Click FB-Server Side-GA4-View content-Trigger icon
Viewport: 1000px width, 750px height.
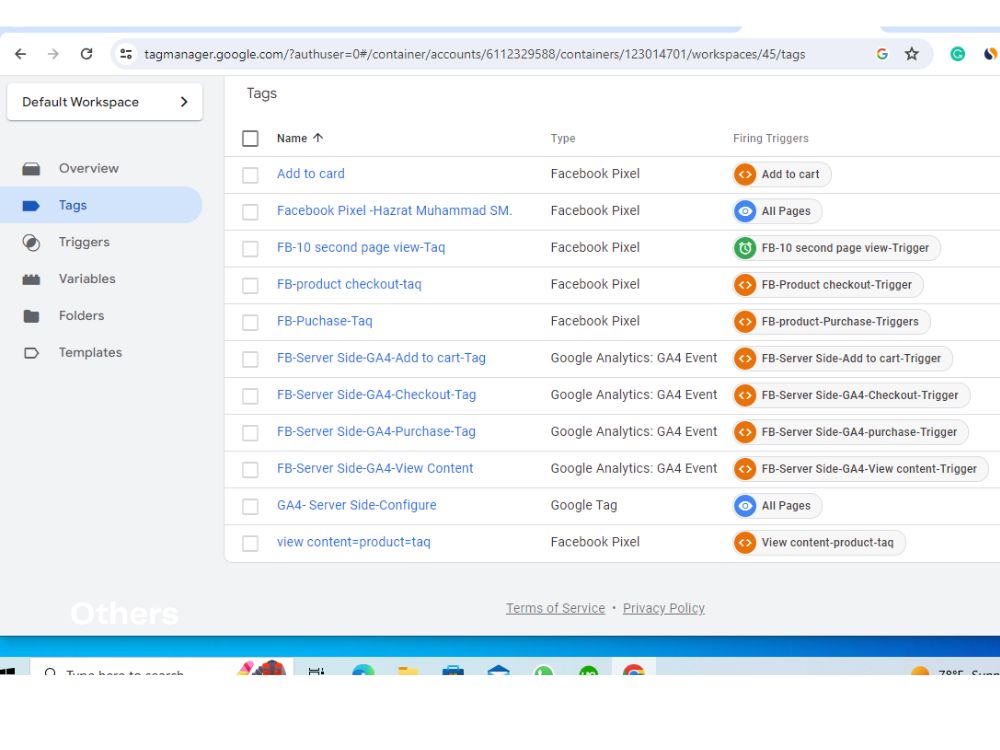[745, 469]
